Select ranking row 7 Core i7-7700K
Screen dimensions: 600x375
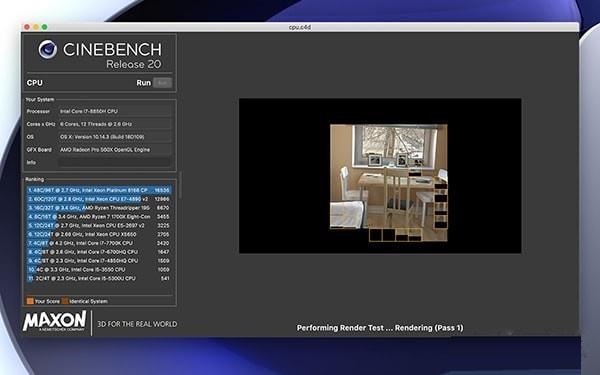tap(99, 243)
